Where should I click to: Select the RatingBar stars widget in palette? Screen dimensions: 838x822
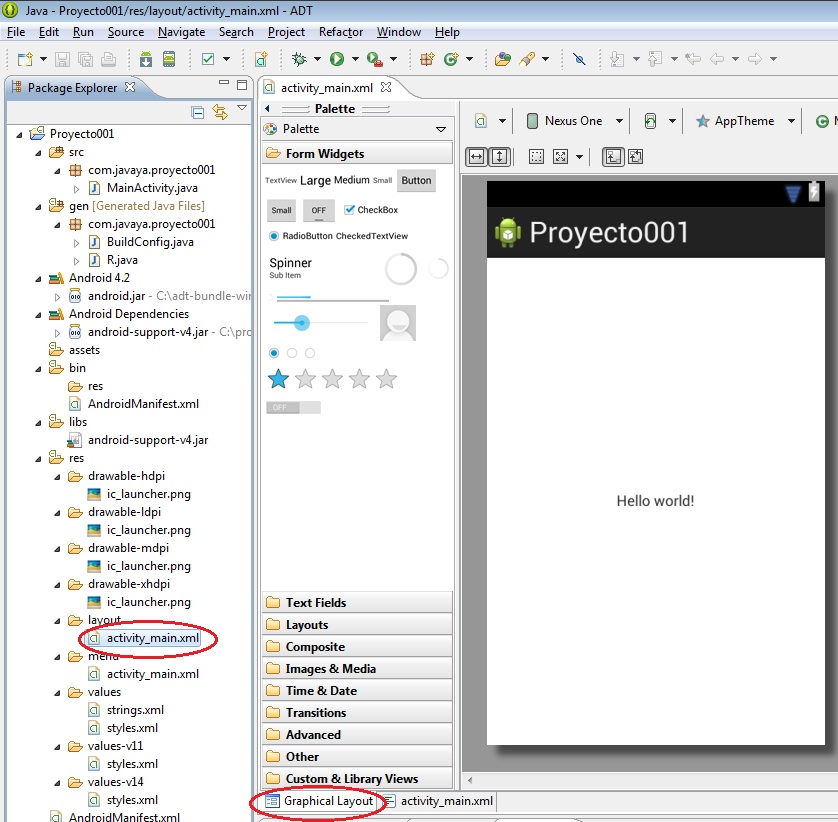click(x=332, y=379)
